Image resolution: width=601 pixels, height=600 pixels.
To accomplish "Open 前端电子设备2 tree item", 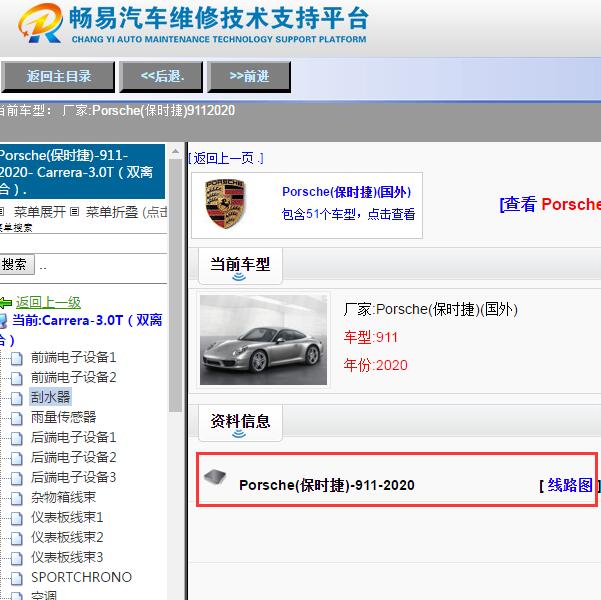I will [x=74, y=377].
